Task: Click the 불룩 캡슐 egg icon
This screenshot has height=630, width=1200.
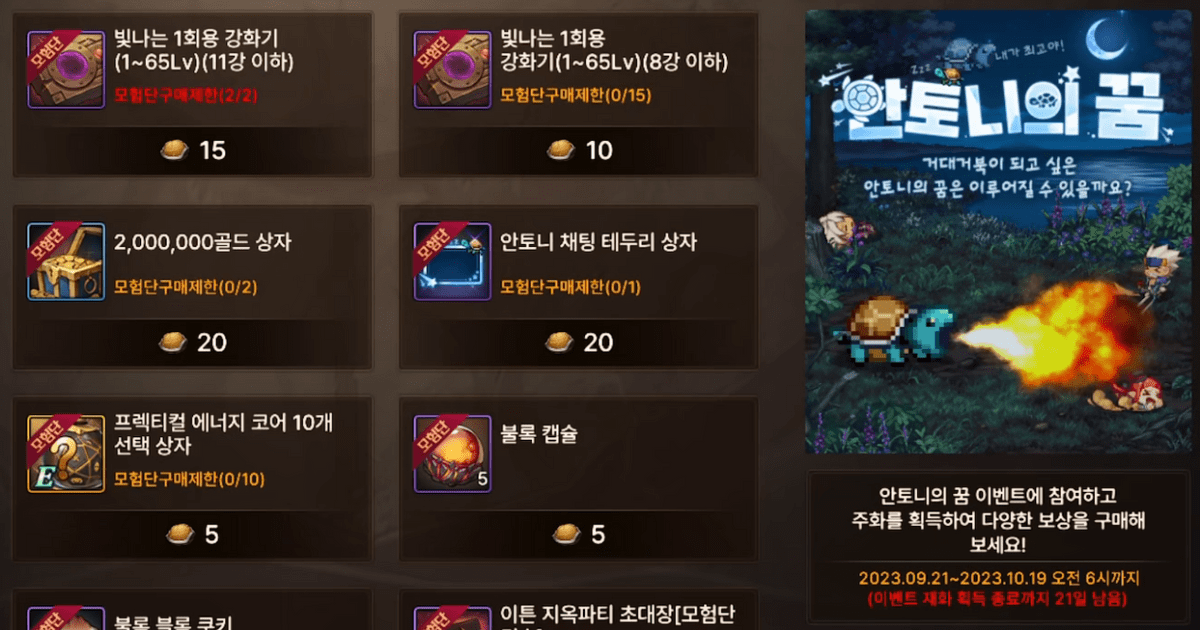Action: (x=452, y=453)
